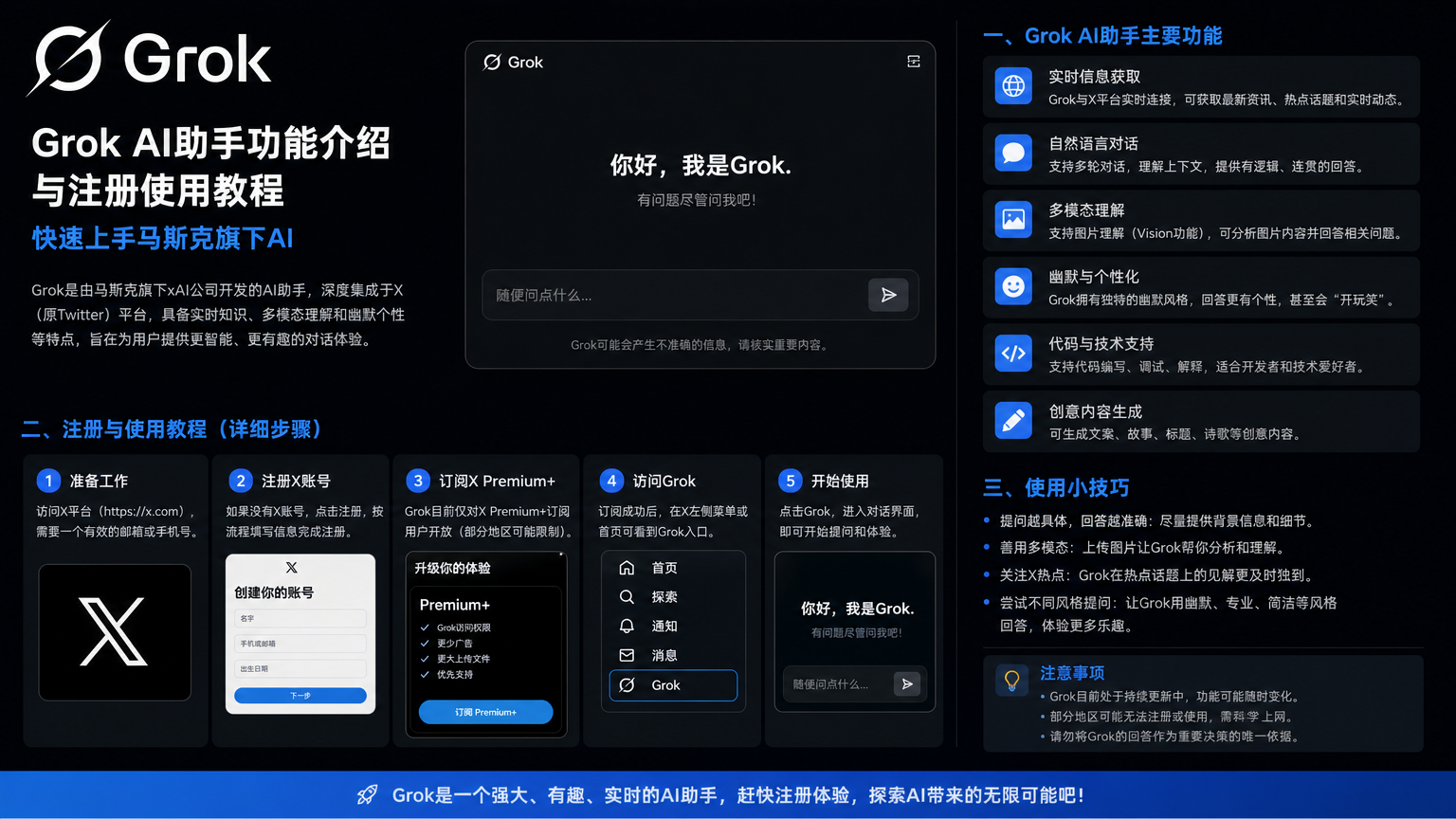
Task: Click the home icon next to 首页
Action: point(627,568)
